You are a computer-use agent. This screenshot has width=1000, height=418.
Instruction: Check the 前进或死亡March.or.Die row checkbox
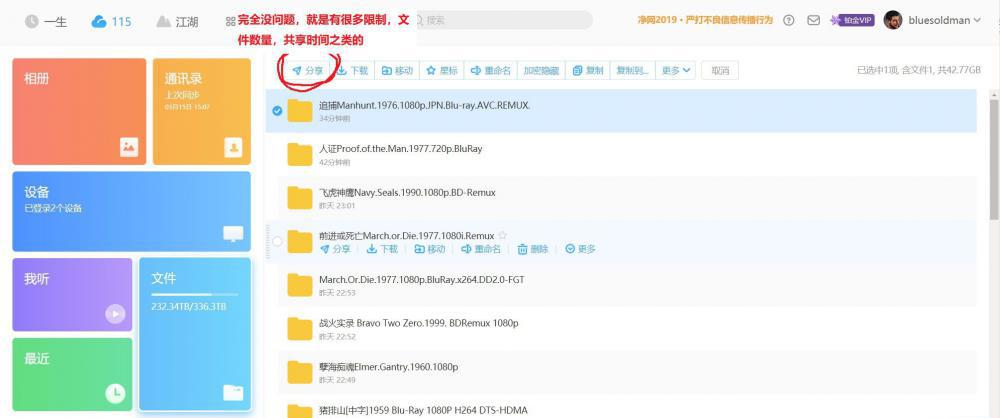(x=277, y=241)
